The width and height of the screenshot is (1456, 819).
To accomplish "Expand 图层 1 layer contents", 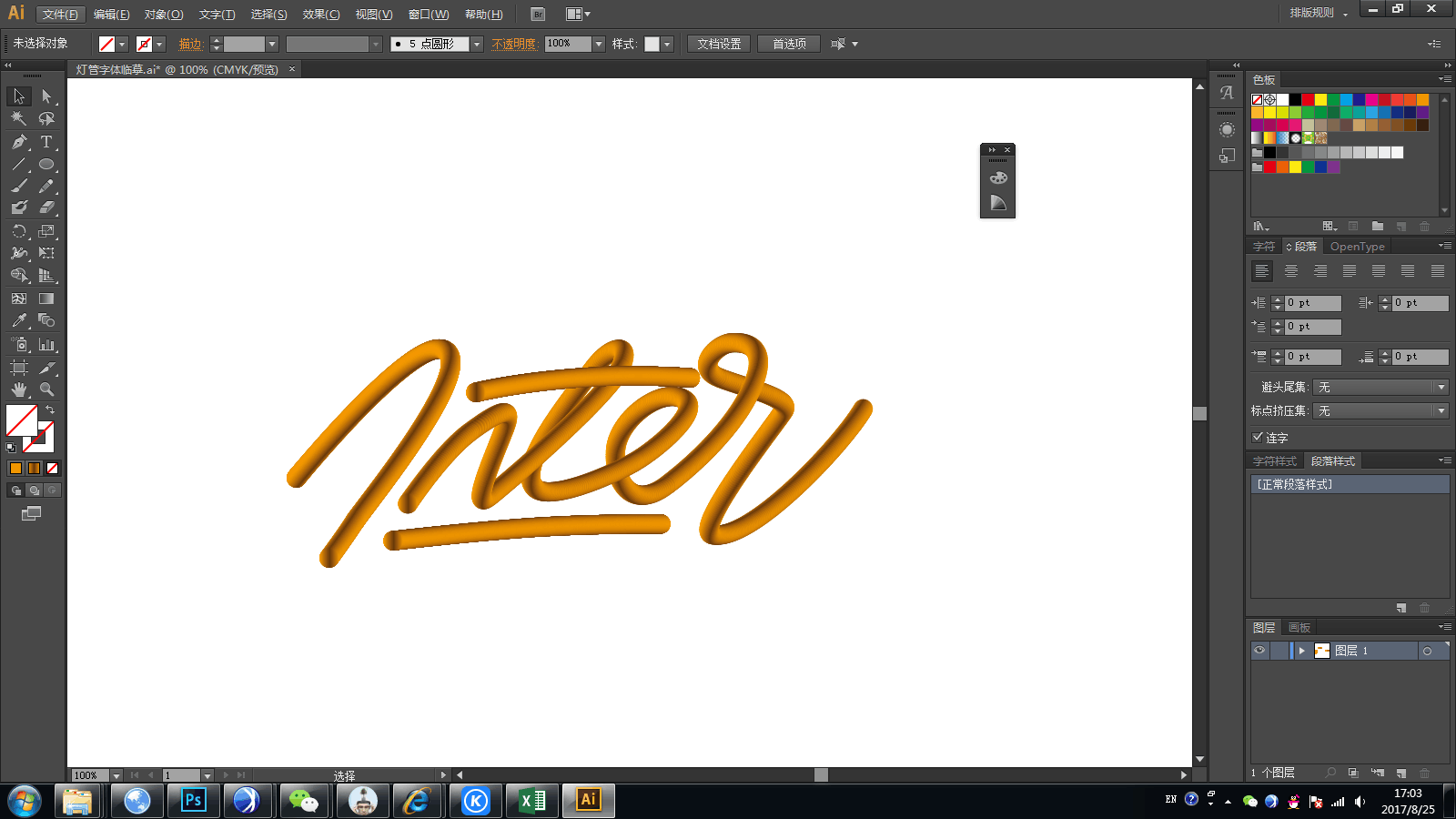I will click(x=1302, y=651).
